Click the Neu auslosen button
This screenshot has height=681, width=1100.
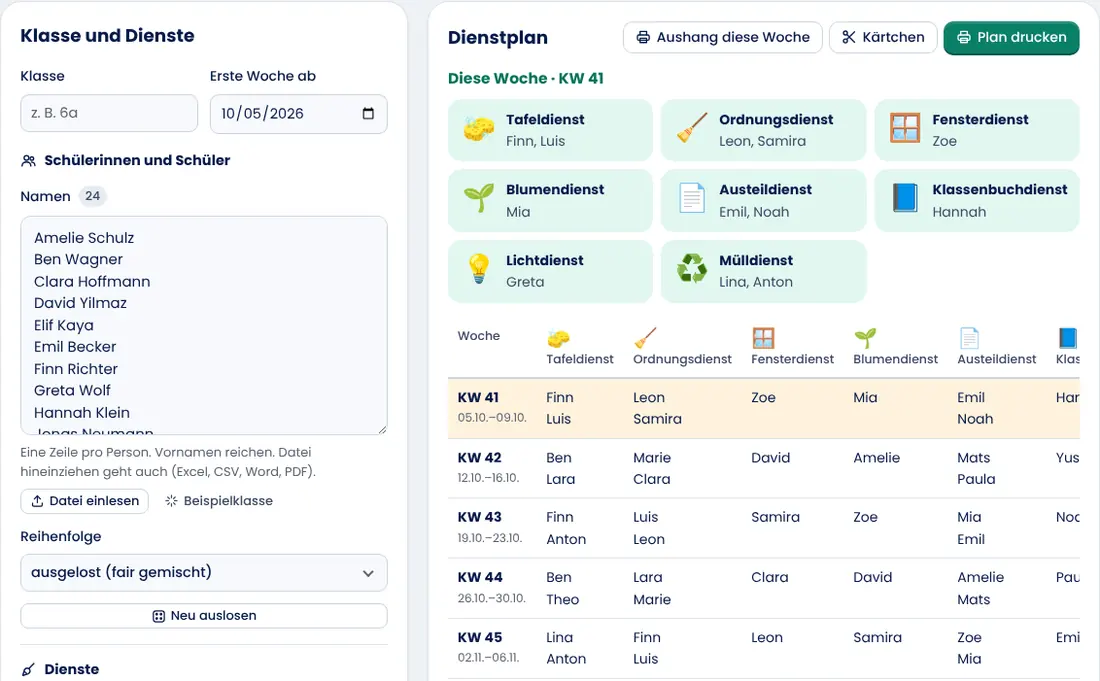tap(204, 616)
